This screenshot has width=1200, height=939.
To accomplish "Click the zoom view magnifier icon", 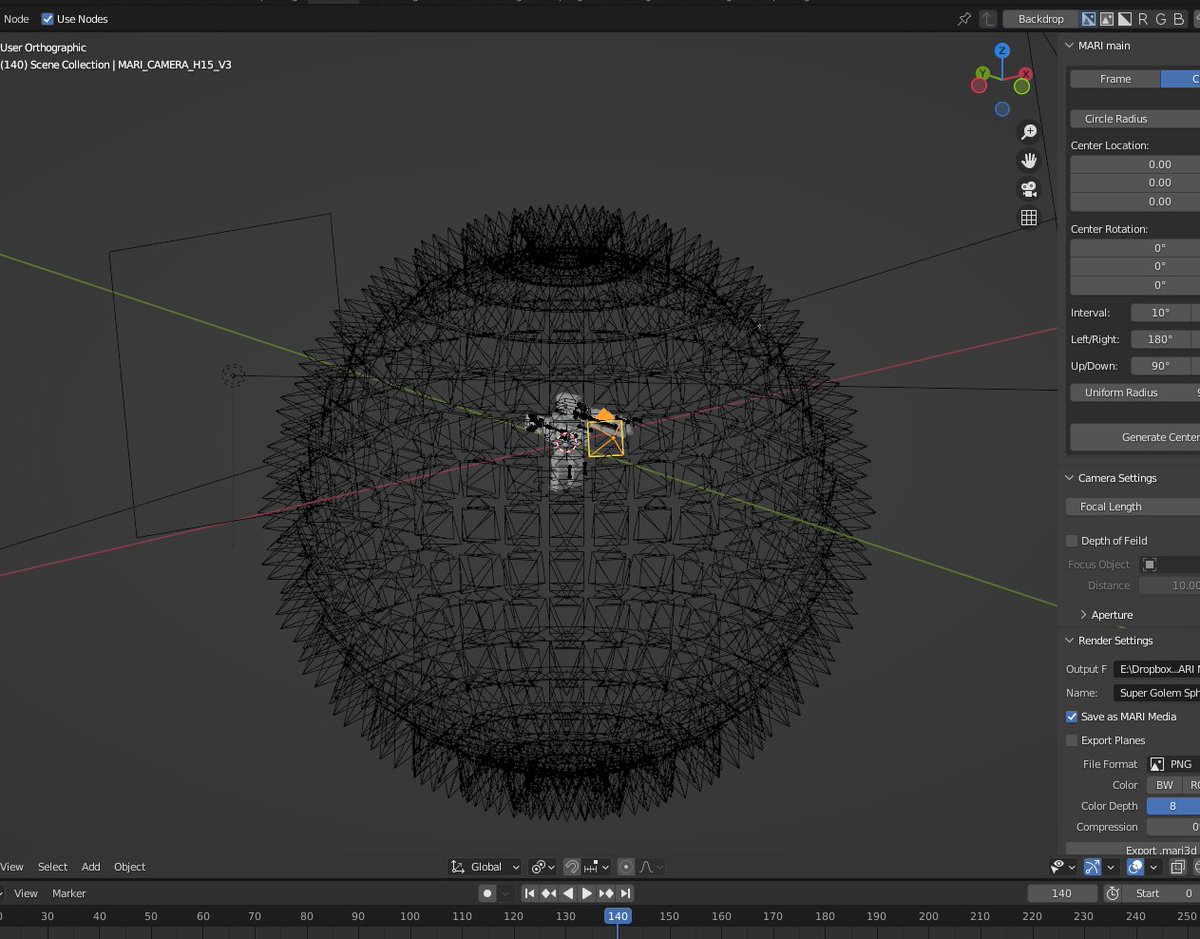I will 1028,132.
